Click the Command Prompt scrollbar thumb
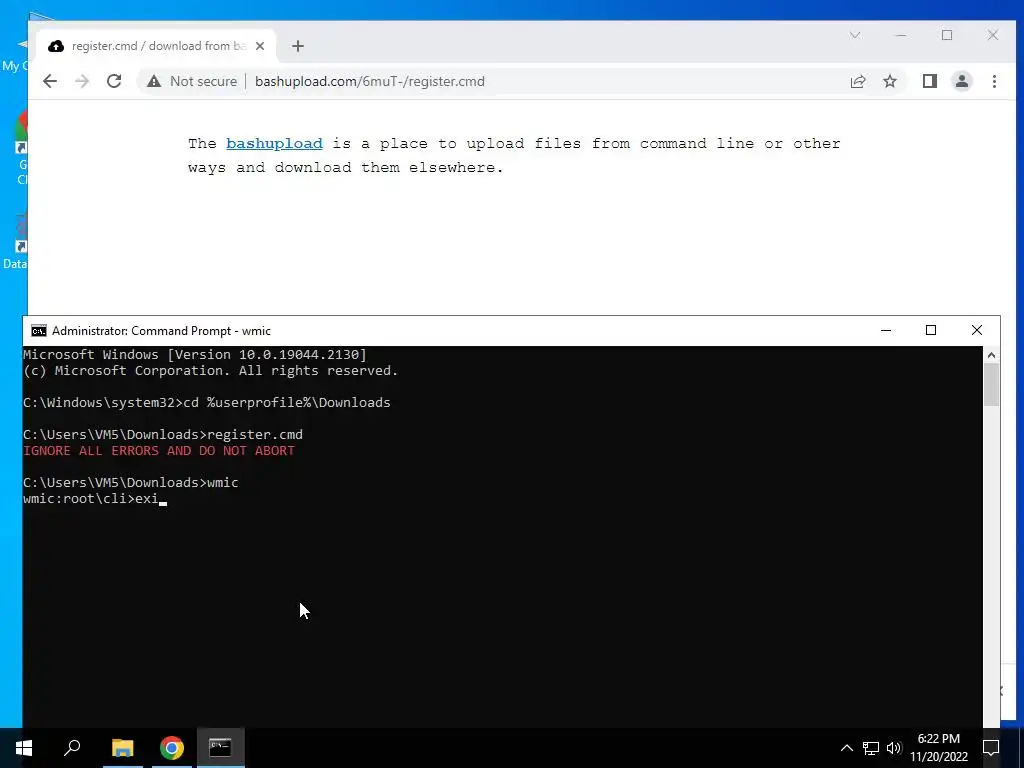1024x768 pixels. [x=991, y=385]
